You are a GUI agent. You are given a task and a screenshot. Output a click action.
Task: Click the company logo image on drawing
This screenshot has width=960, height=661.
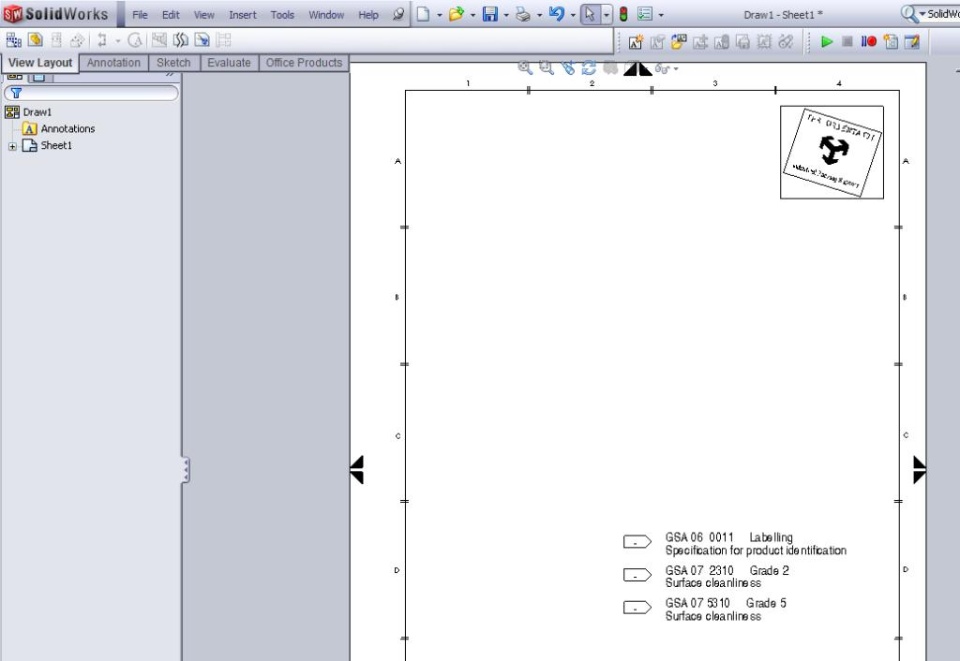pos(831,152)
